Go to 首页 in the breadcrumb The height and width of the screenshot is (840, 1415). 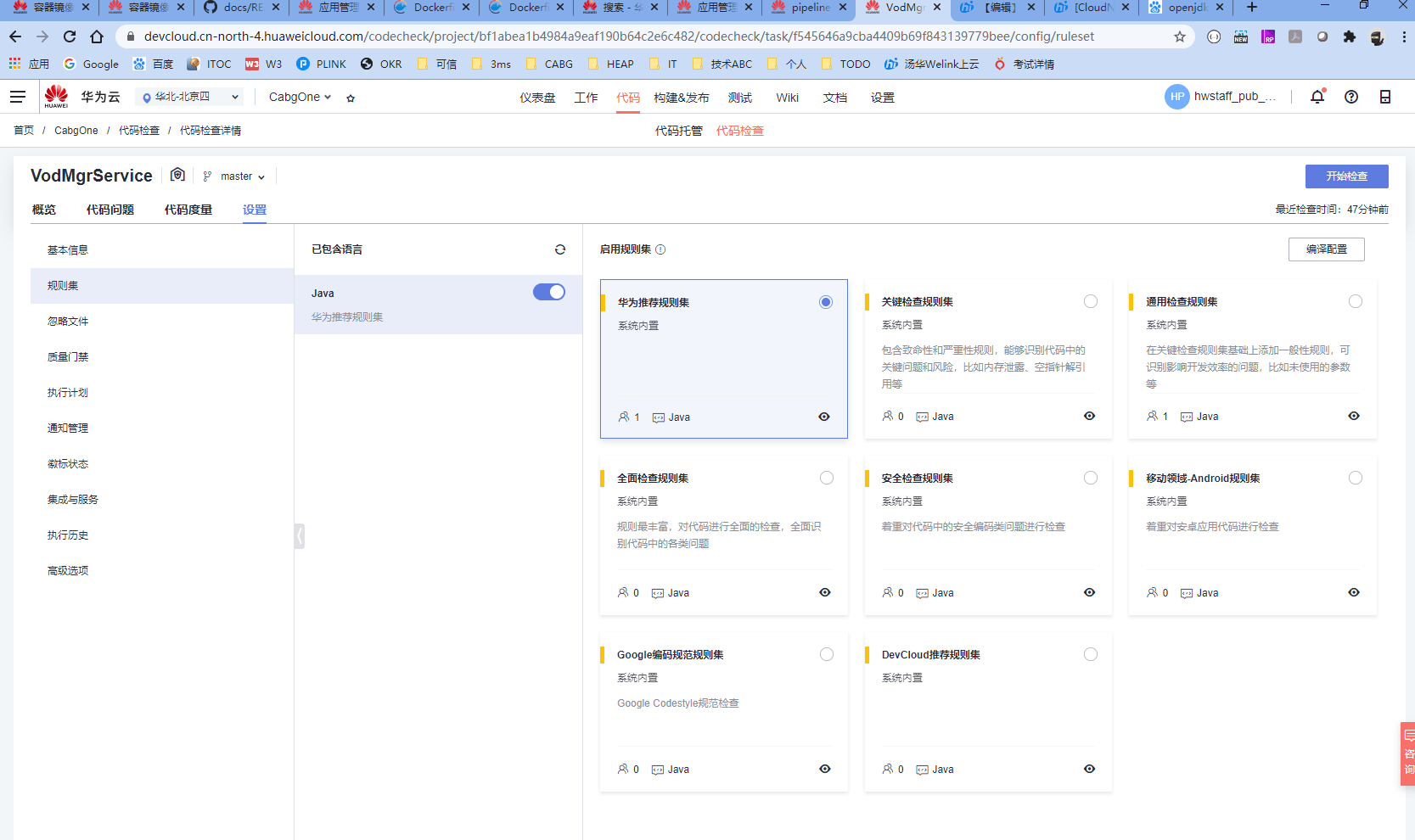24,131
